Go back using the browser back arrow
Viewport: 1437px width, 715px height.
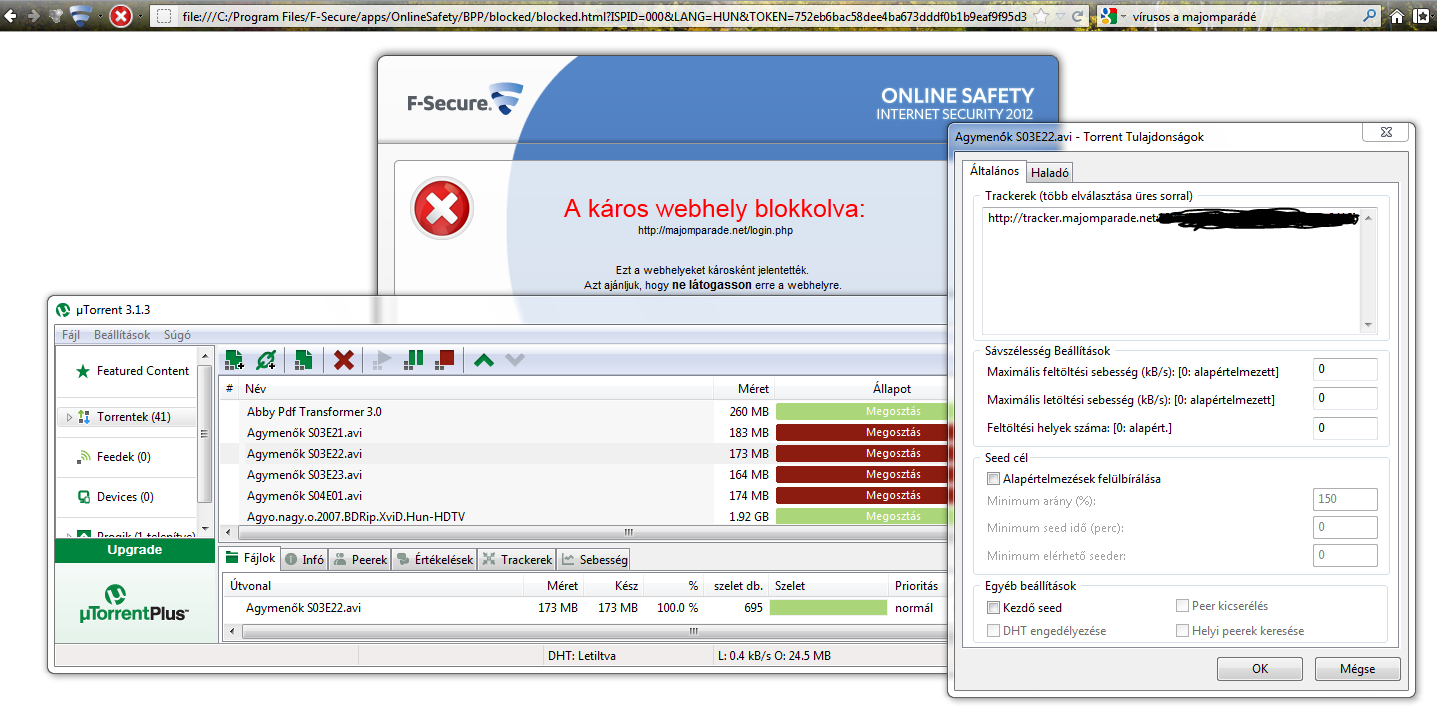point(10,16)
